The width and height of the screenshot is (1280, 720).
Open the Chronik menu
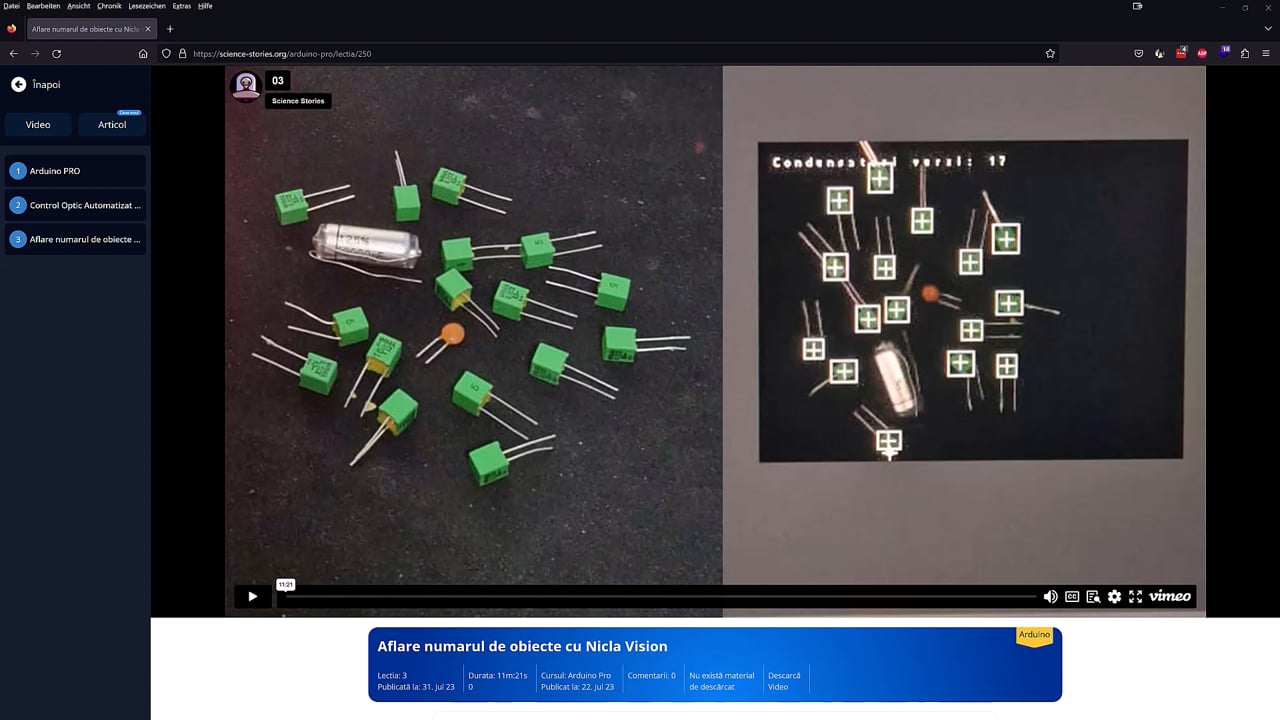(109, 6)
